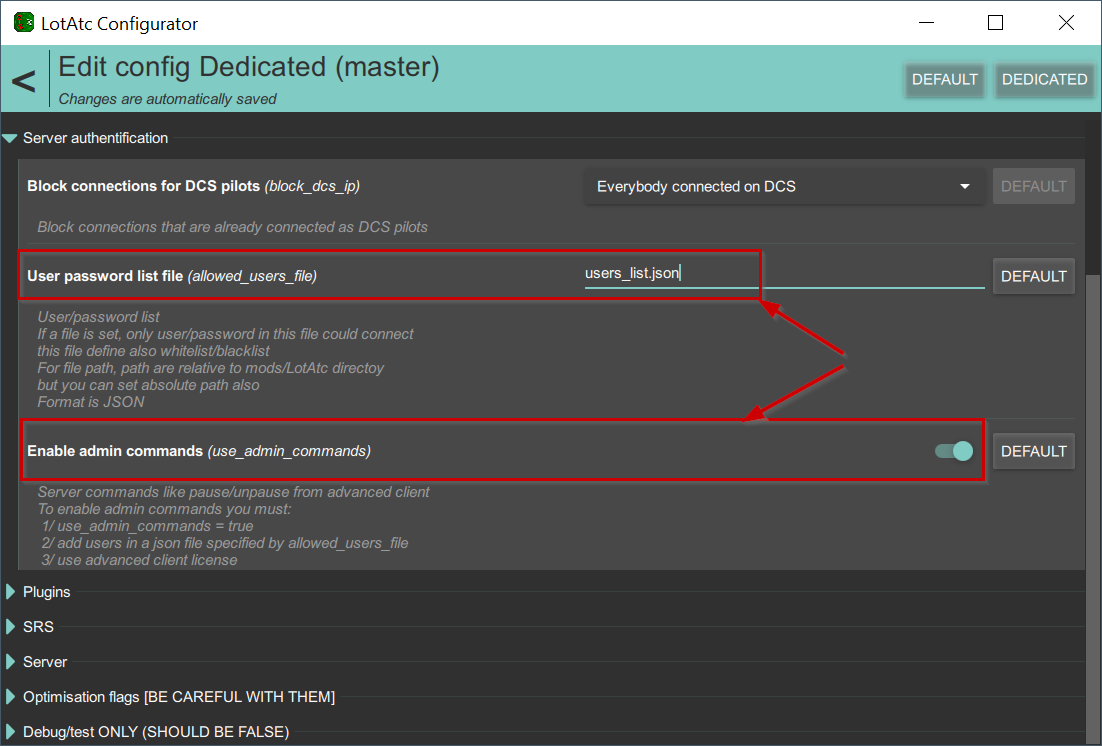Open the Block connections for DCS pilots dropdown
Viewport: 1102px width, 746px height.
click(x=784, y=186)
